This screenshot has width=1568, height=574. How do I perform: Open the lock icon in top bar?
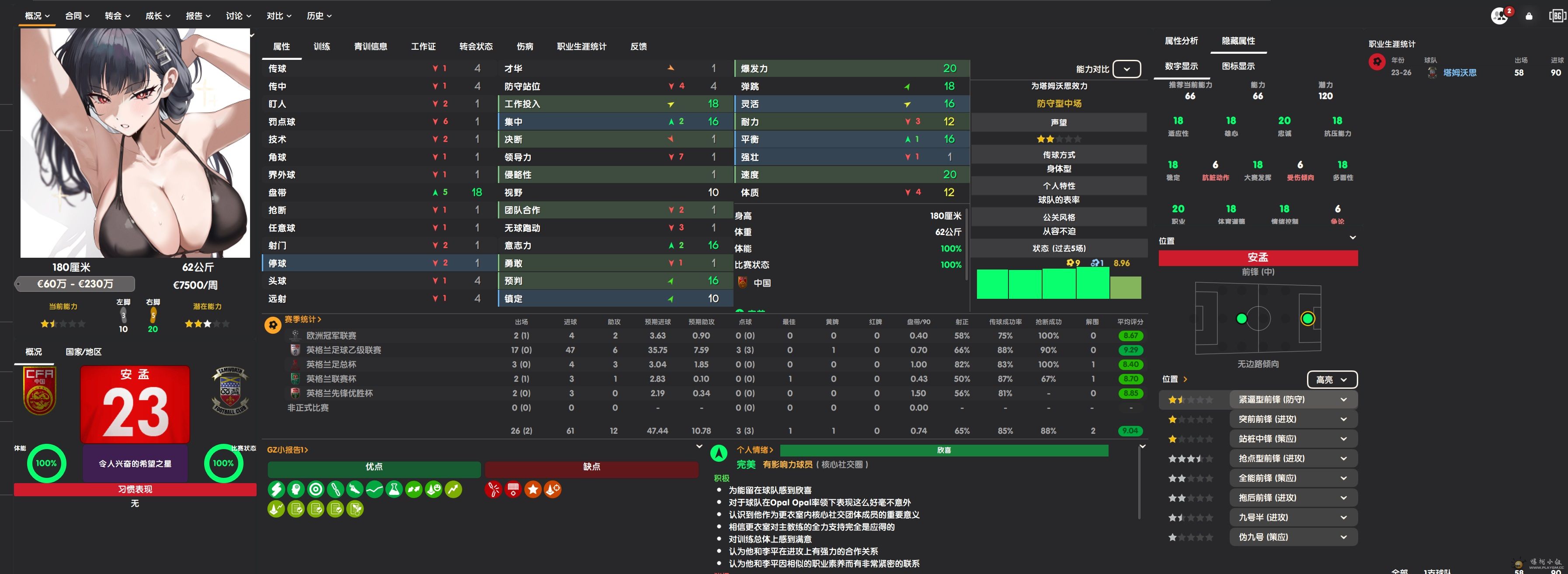coord(1528,16)
